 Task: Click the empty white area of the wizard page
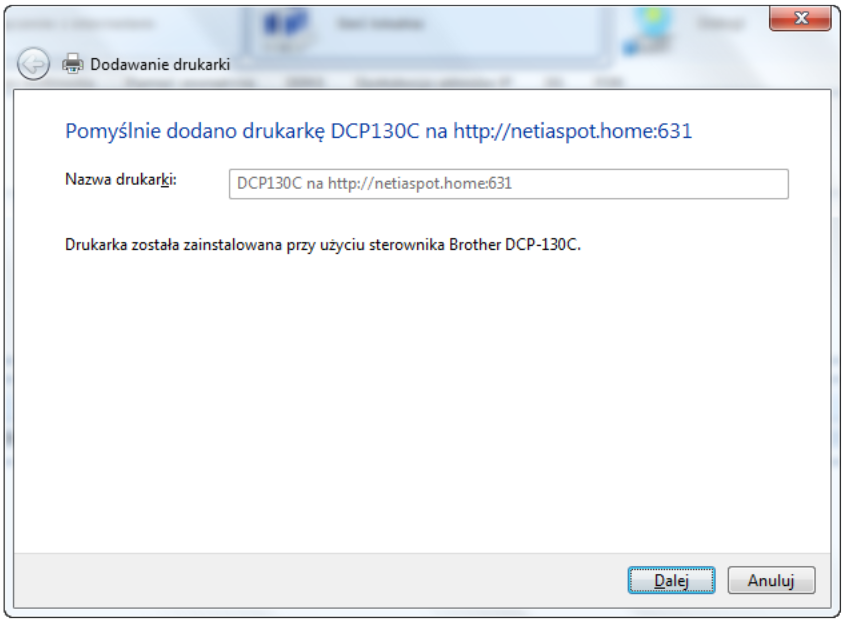tap(422, 404)
